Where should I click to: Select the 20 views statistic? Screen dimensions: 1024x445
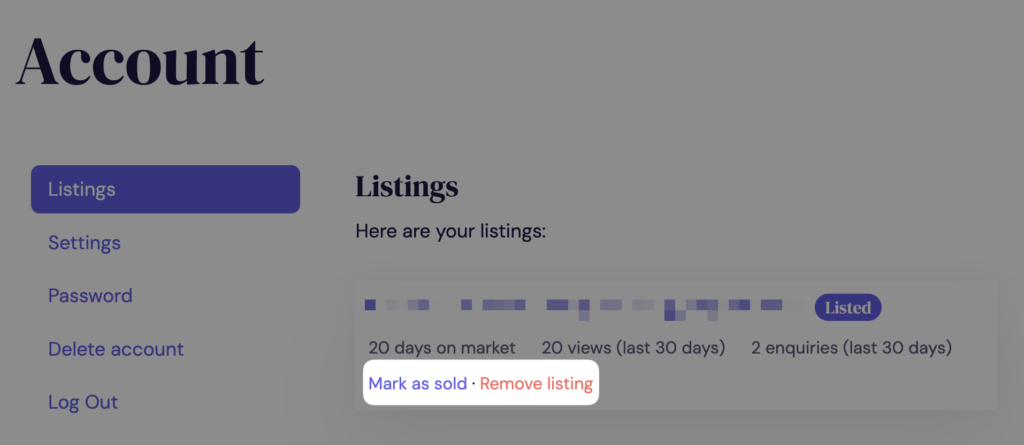[566, 348]
